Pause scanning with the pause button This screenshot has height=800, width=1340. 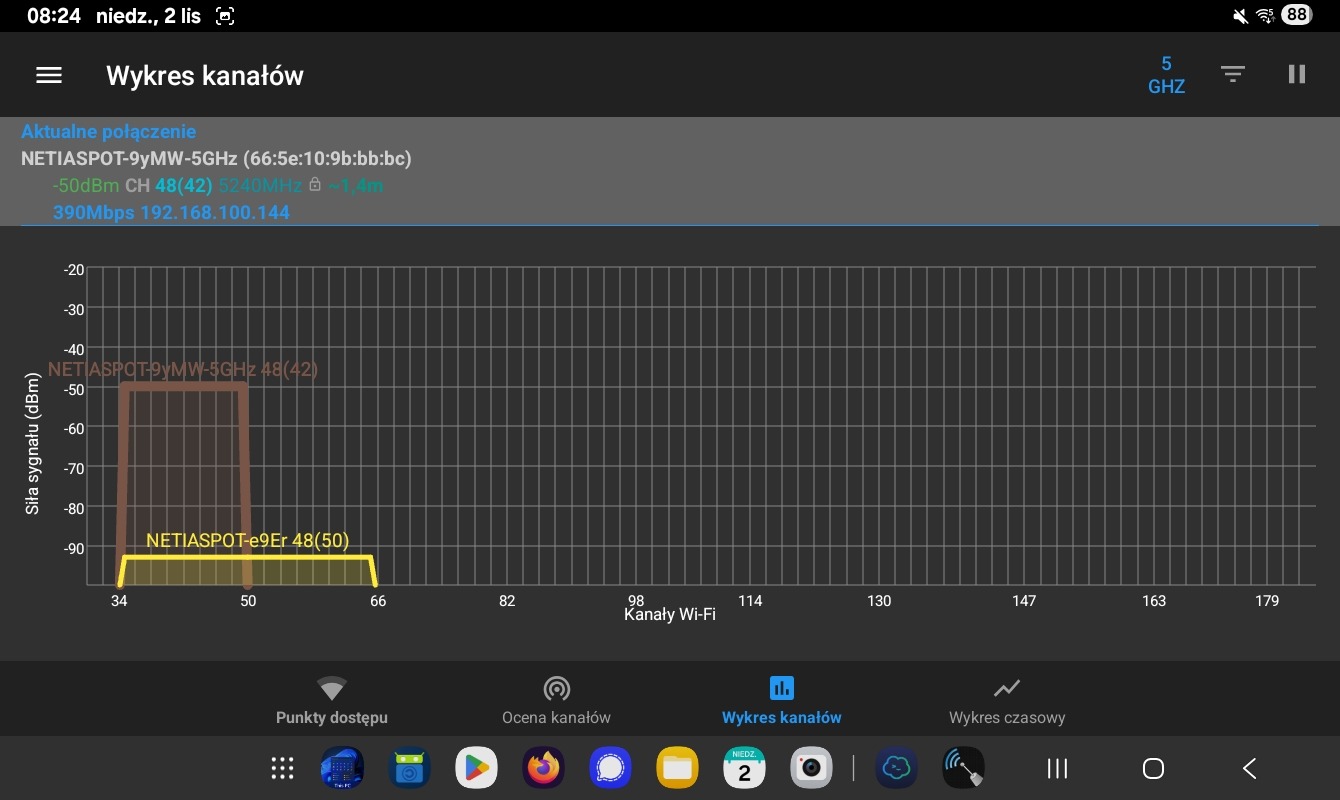coord(1297,75)
